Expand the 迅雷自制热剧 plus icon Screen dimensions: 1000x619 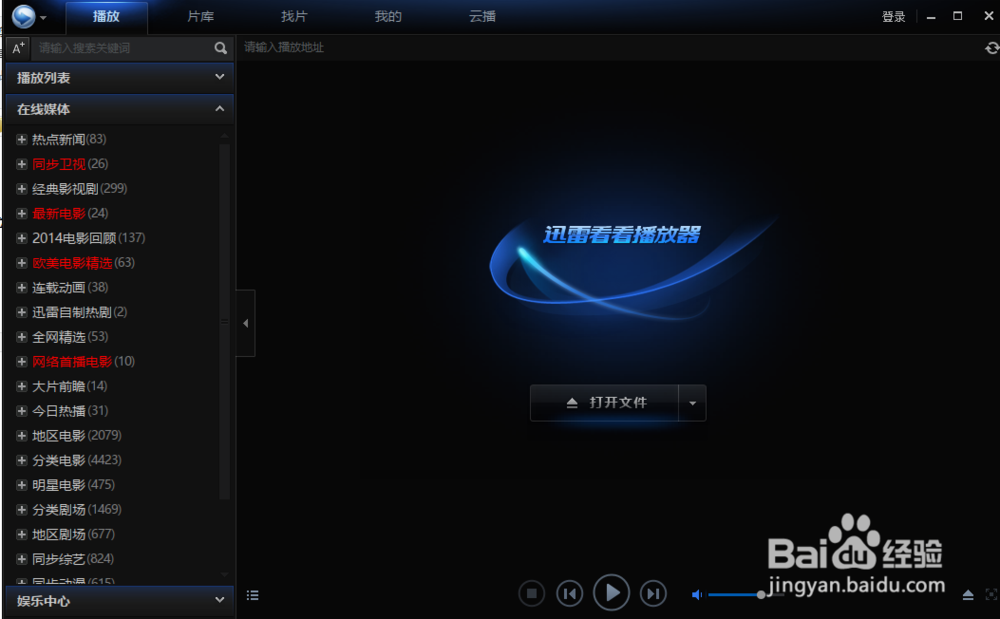(21, 312)
